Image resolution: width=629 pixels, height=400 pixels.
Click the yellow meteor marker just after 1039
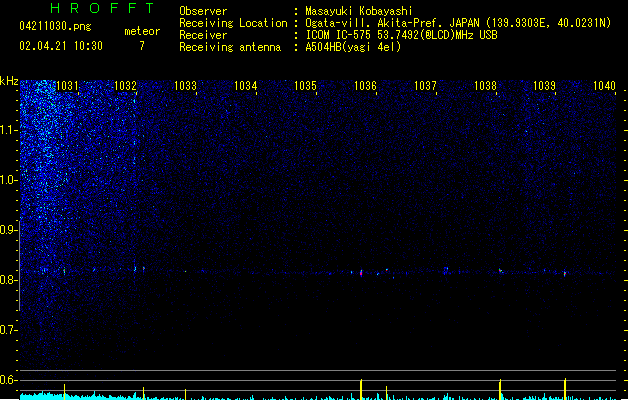click(x=565, y=389)
